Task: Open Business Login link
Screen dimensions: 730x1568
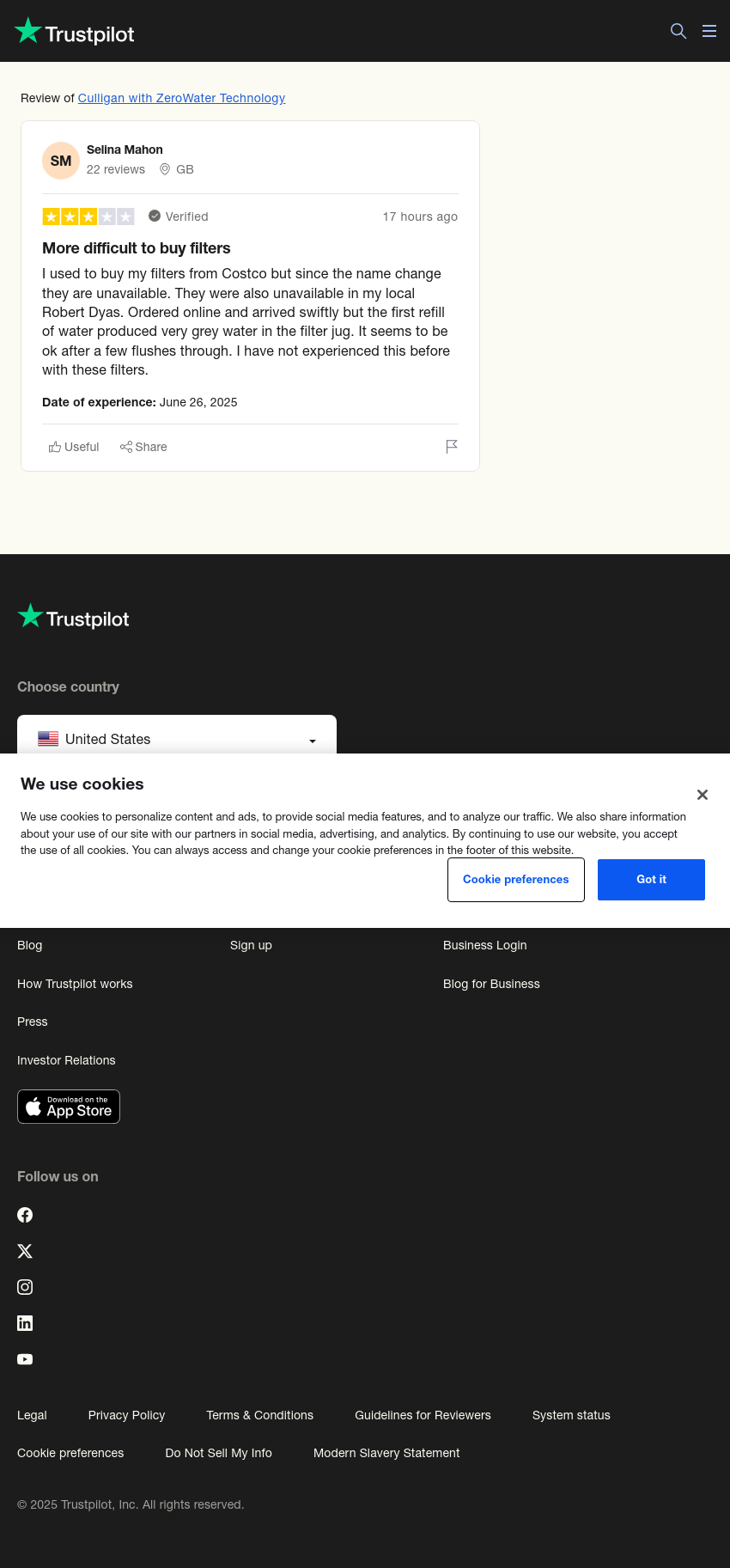Action: click(x=485, y=945)
